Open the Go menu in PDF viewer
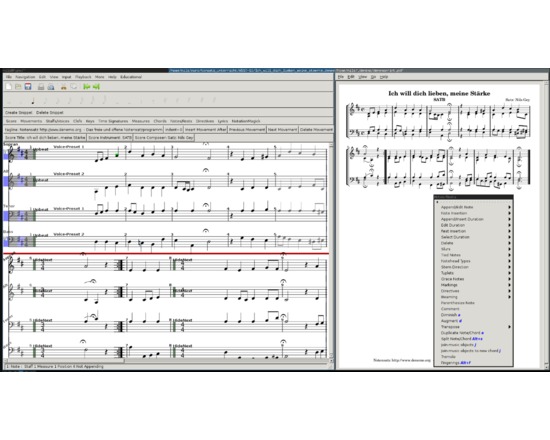Image resolution: width=550 pixels, height=440 pixels. coord(374,77)
